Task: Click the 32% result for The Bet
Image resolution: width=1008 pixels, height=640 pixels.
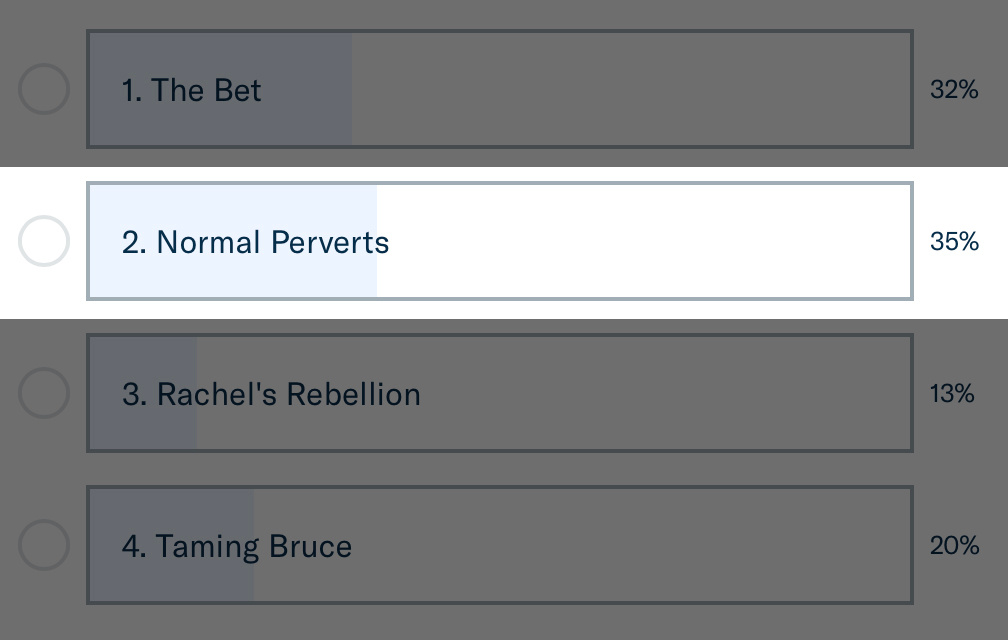Action: pyautogui.click(x=953, y=90)
